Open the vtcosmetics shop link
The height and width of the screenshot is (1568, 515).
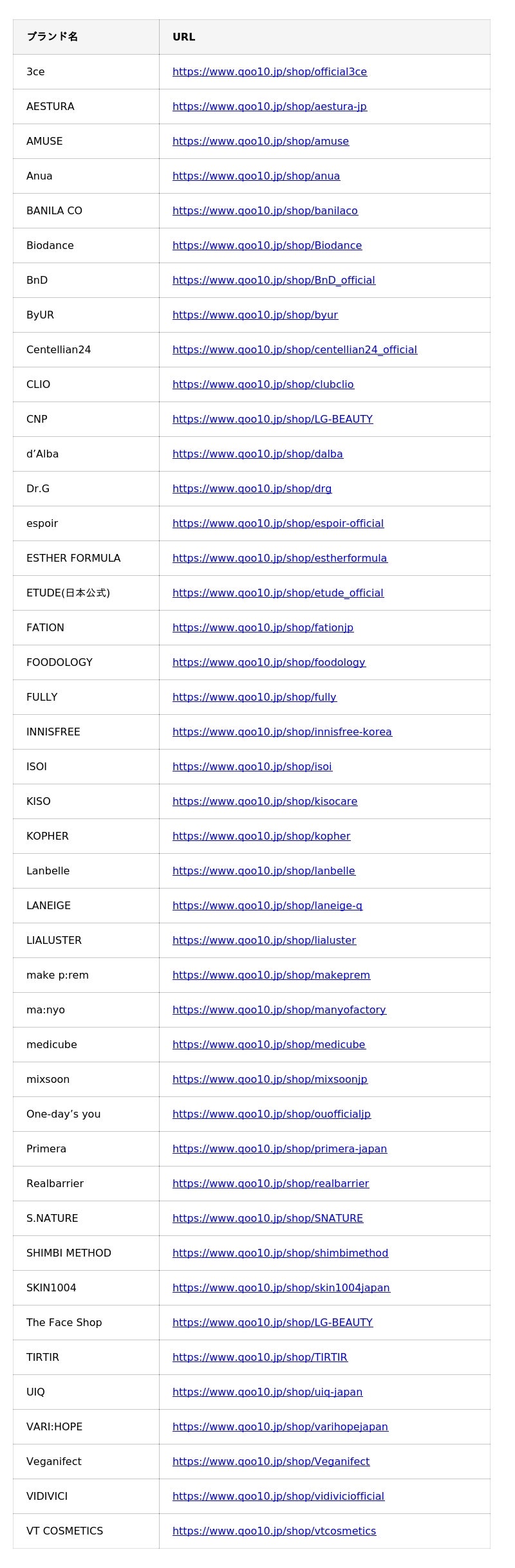274,1531
